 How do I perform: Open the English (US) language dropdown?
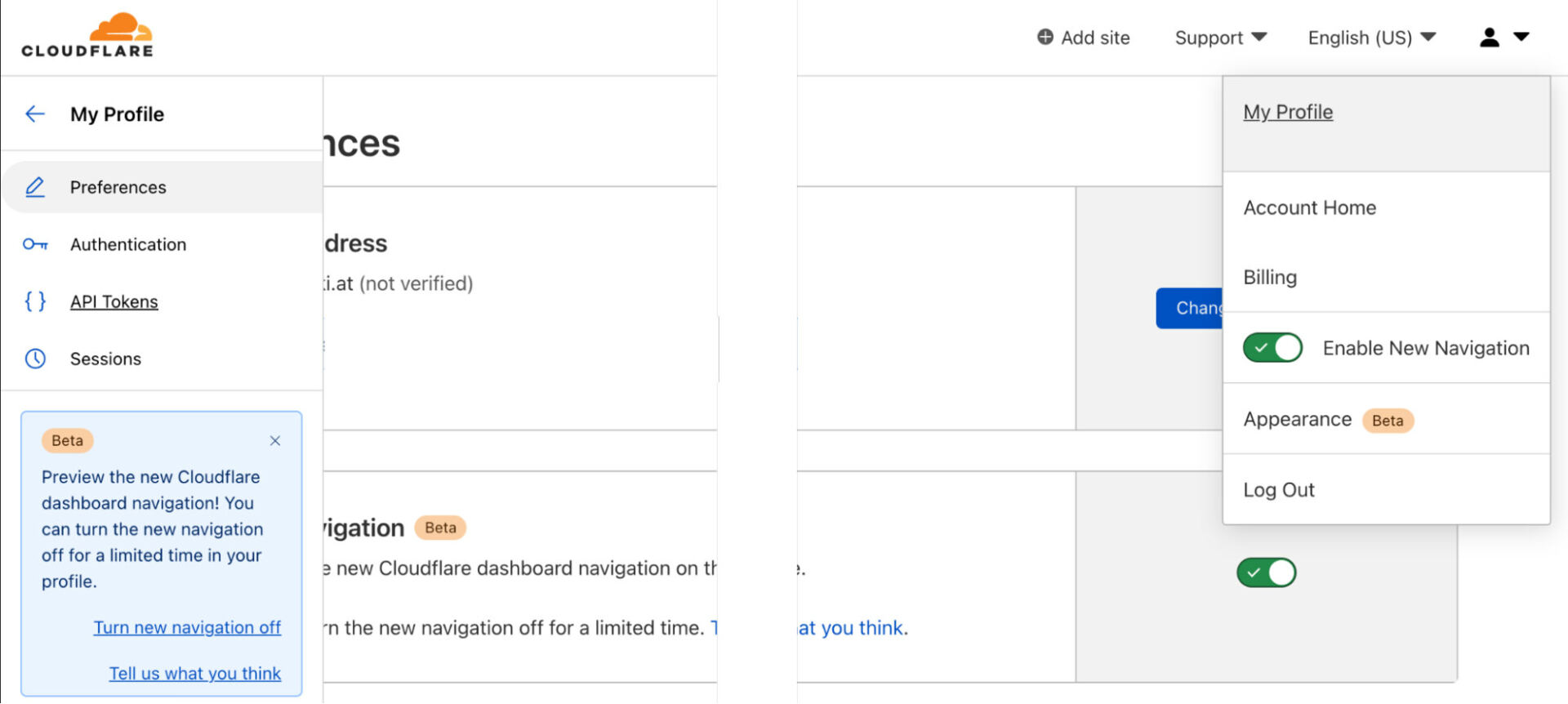click(1372, 38)
